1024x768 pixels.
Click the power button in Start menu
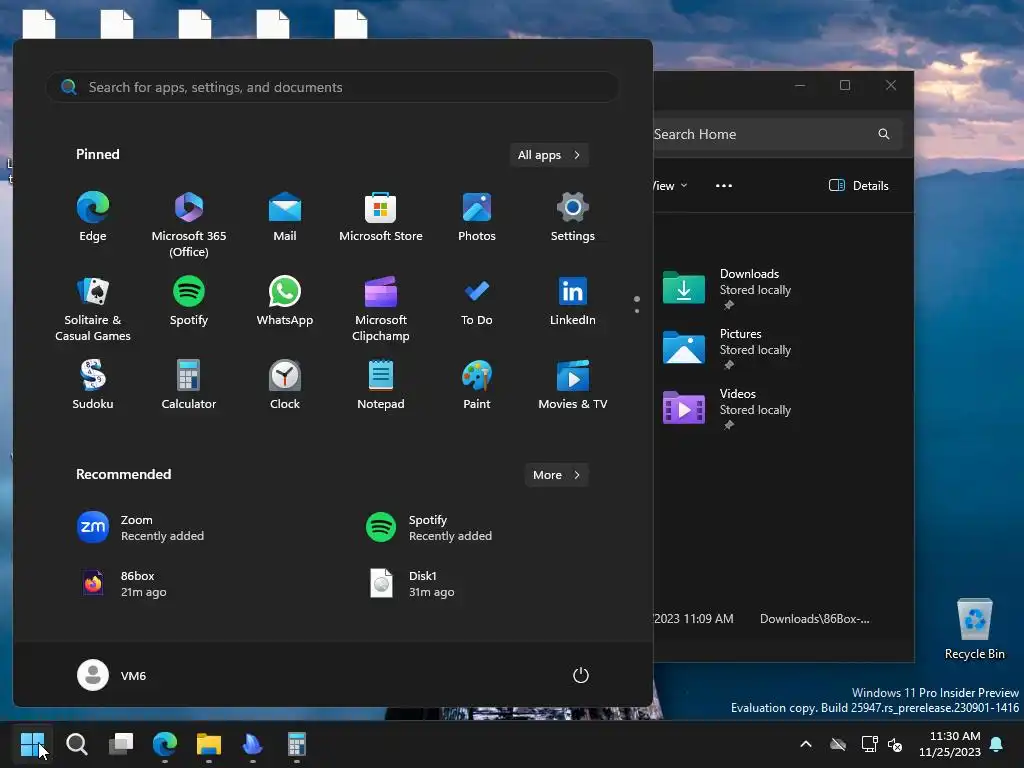coord(581,675)
